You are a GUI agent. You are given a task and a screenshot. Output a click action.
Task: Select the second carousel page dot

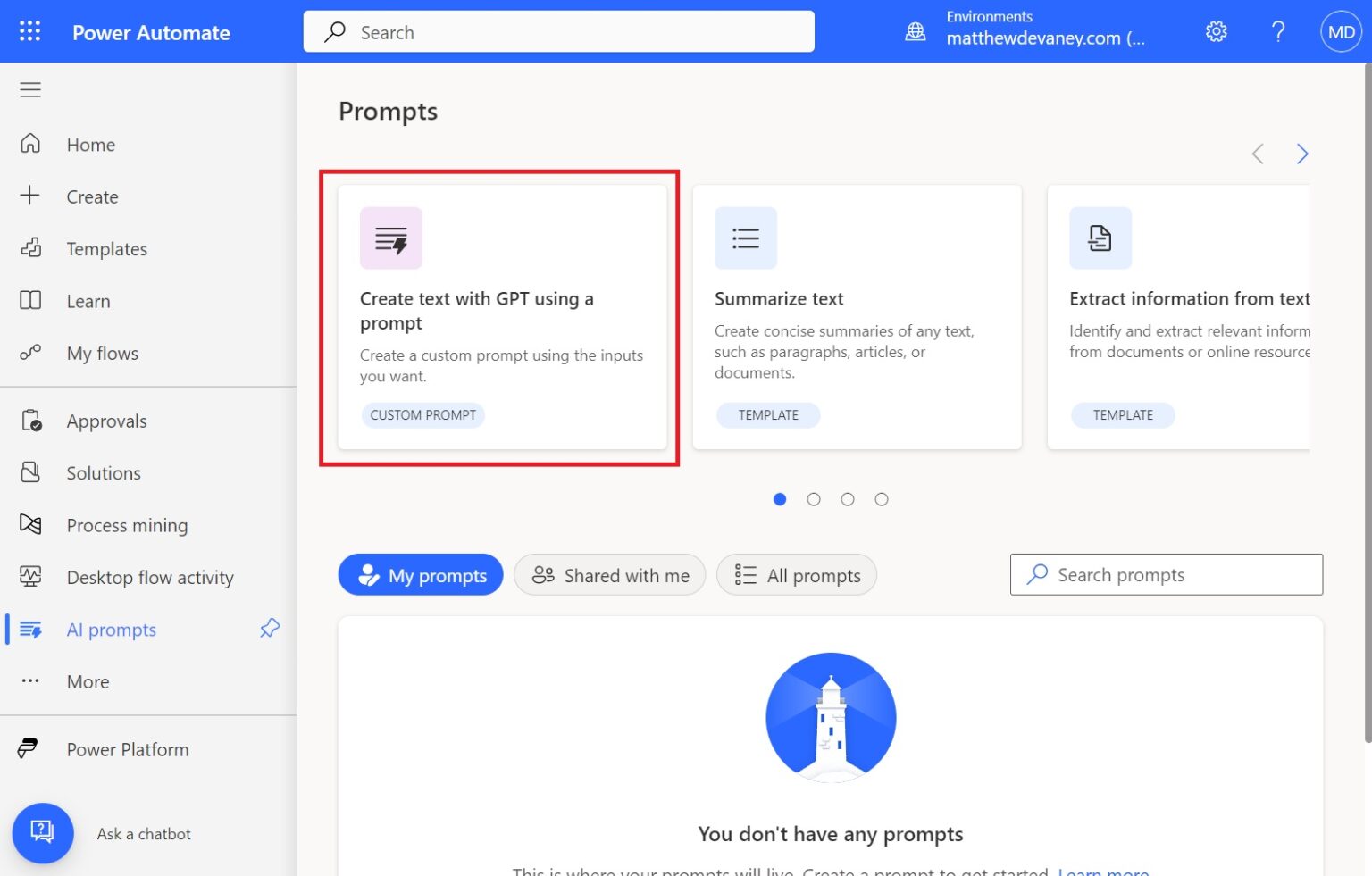click(x=813, y=499)
